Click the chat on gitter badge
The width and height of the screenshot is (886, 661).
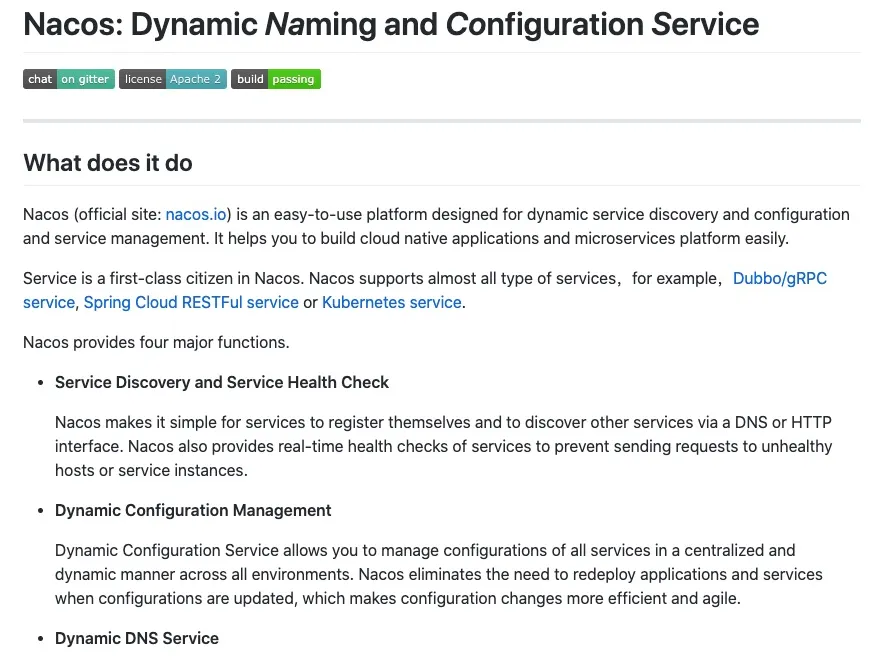(x=68, y=79)
